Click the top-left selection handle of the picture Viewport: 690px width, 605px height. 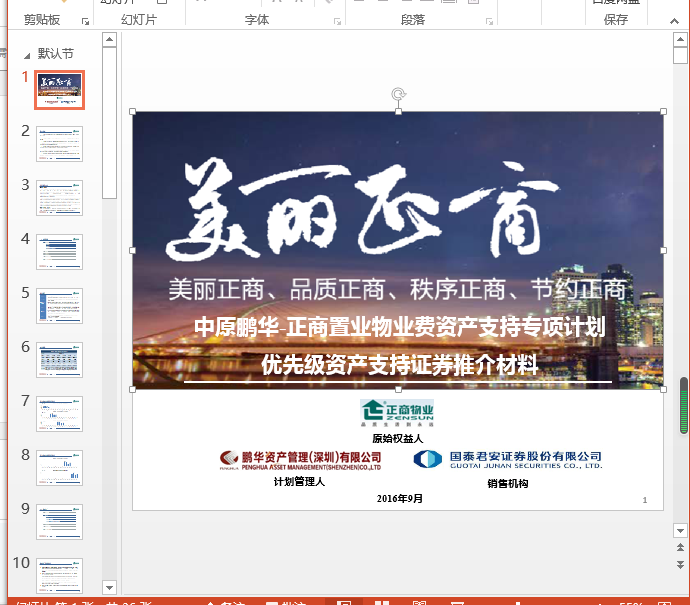pos(132,111)
